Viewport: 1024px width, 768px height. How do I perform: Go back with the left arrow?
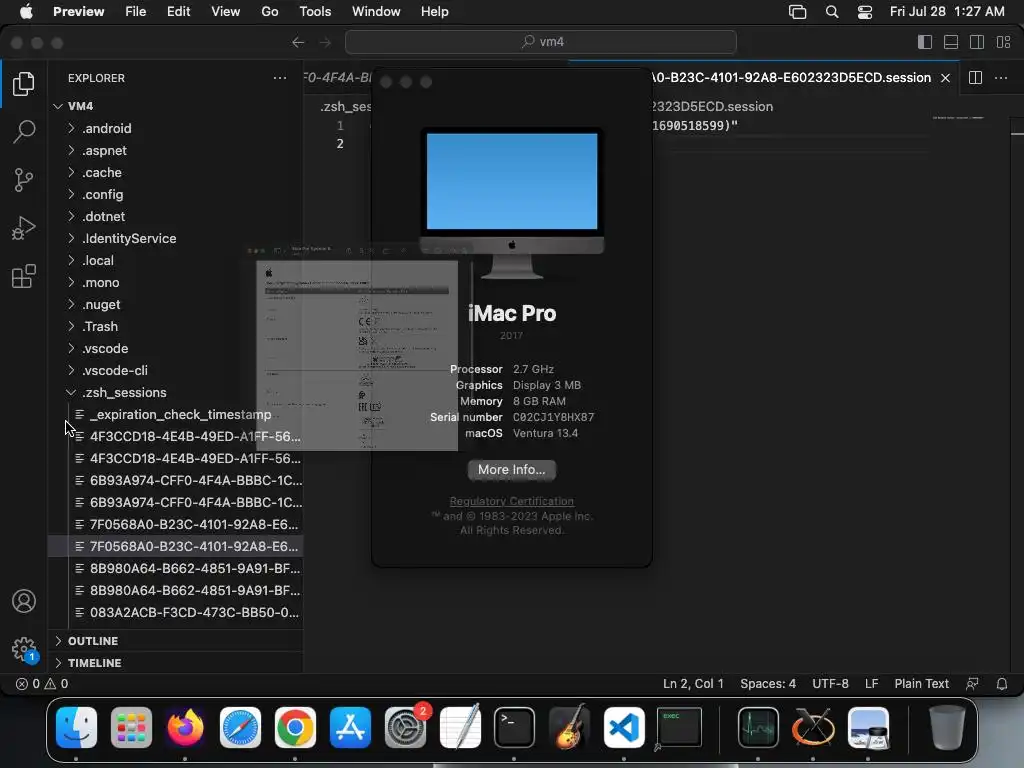point(298,42)
